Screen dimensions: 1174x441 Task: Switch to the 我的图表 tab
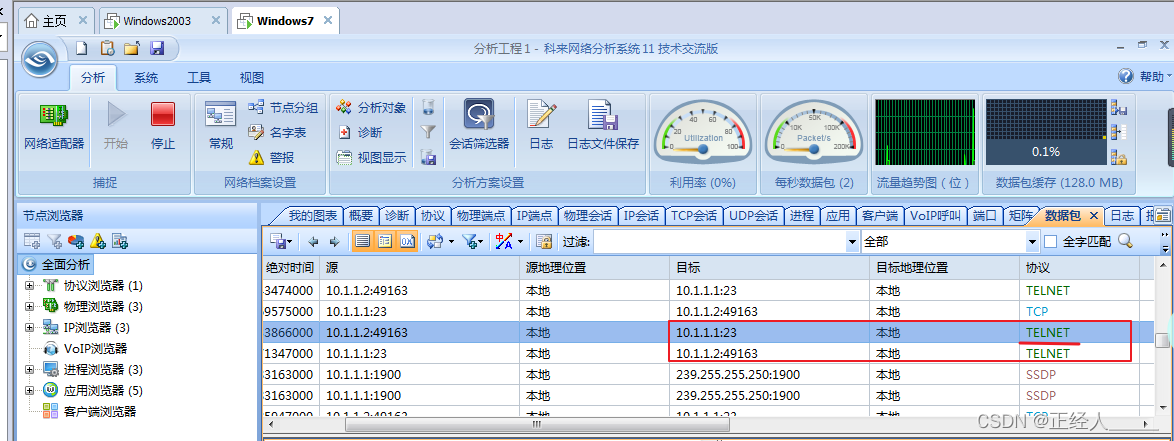click(312, 216)
